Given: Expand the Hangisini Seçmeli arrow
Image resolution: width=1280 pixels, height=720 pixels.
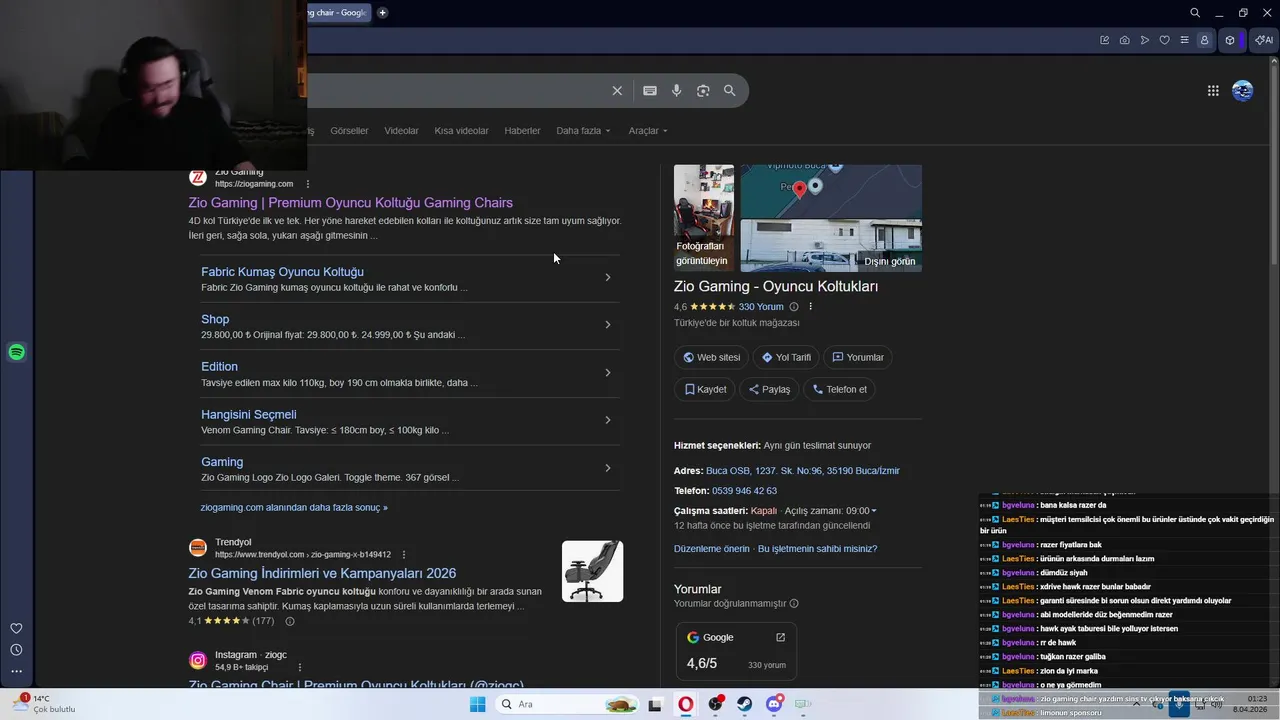Looking at the screenshot, I should [x=607, y=420].
